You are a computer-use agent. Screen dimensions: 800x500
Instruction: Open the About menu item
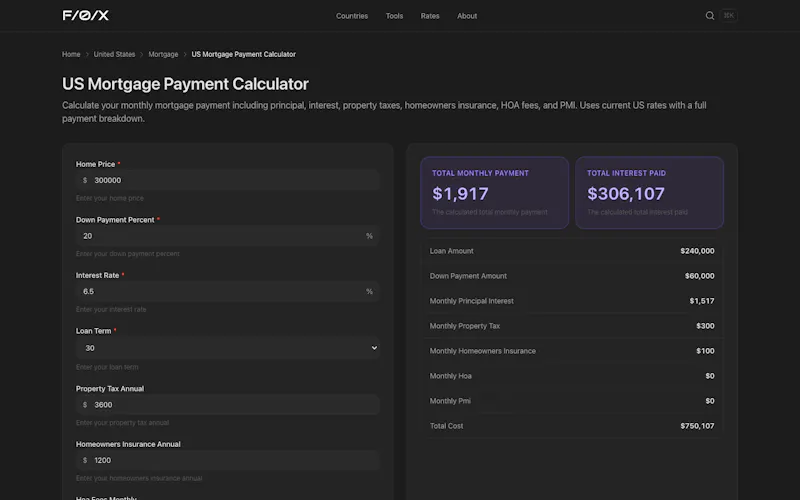coord(467,16)
